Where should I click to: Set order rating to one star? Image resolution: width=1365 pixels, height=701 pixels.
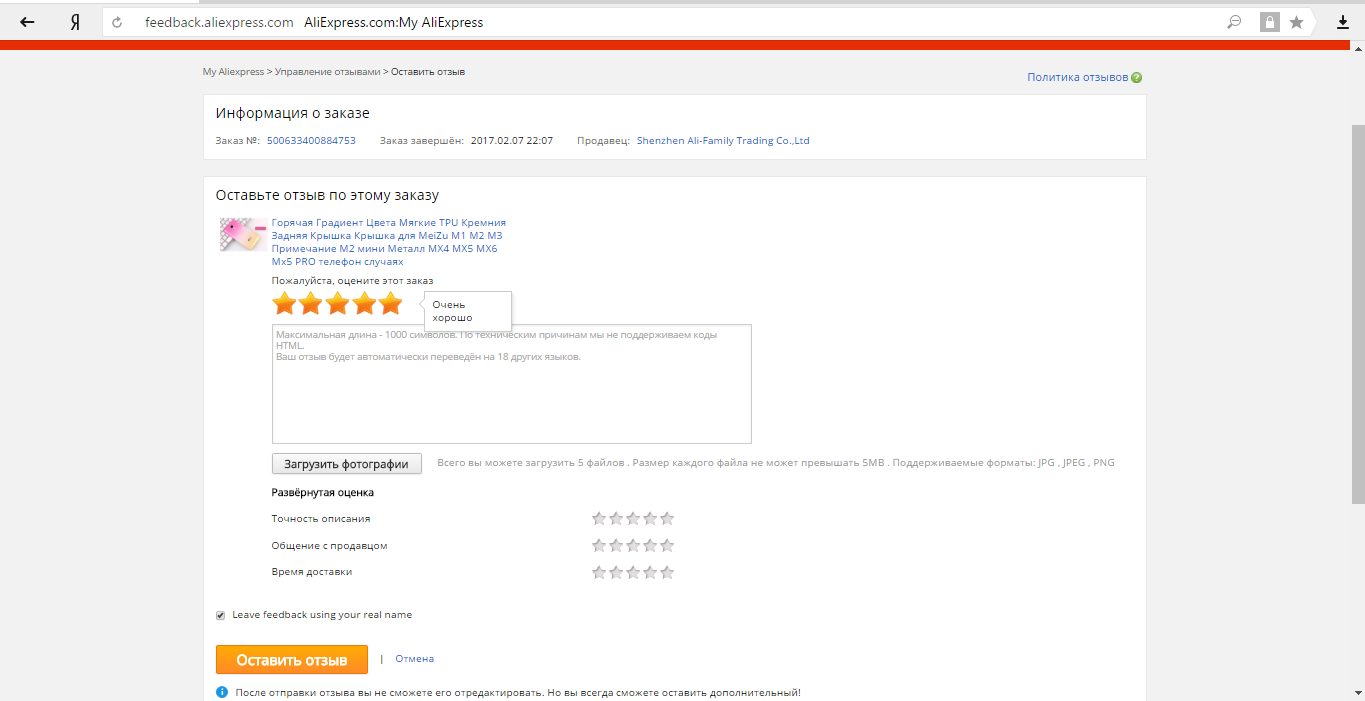point(284,303)
